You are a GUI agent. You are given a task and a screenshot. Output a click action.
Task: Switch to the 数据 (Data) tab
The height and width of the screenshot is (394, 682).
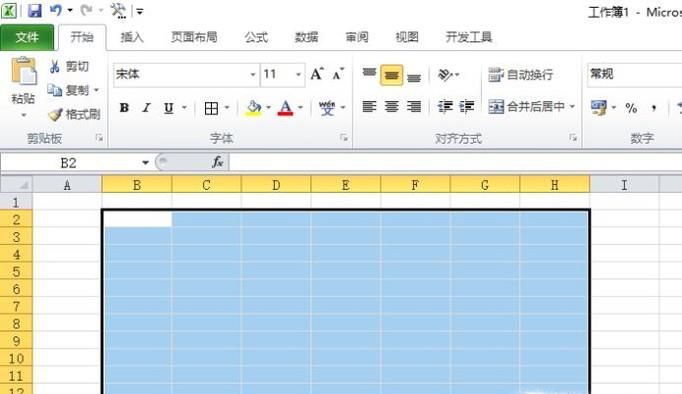(306, 37)
